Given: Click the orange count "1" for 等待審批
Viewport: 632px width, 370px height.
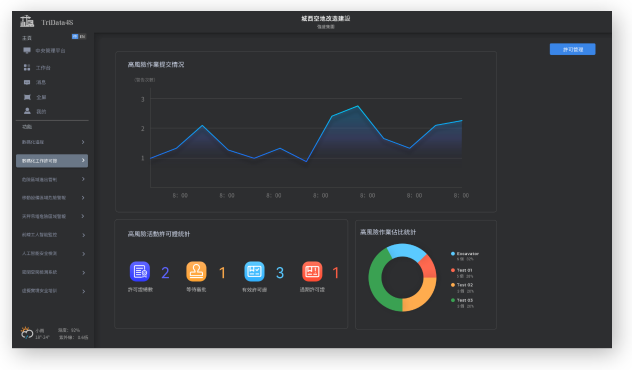Looking at the screenshot, I should [x=222, y=273].
